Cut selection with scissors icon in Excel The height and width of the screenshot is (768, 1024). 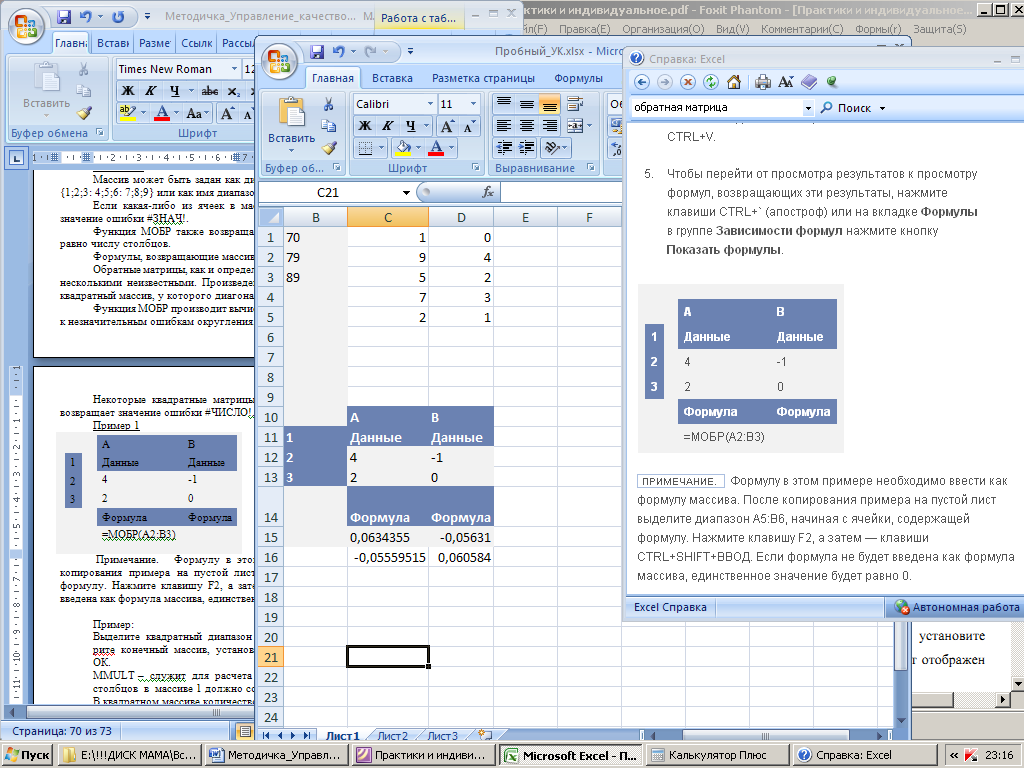[x=328, y=104]
